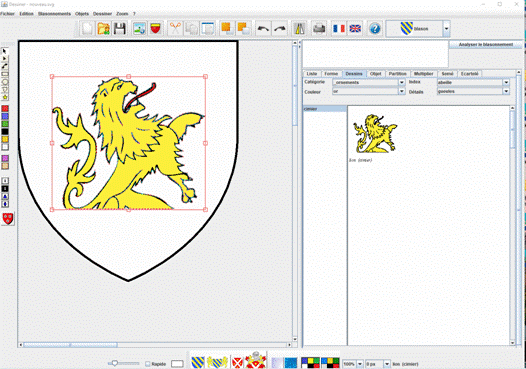Select the arrow pointer tool
Screen dimensions: 526x369
(x=5, y=51)
